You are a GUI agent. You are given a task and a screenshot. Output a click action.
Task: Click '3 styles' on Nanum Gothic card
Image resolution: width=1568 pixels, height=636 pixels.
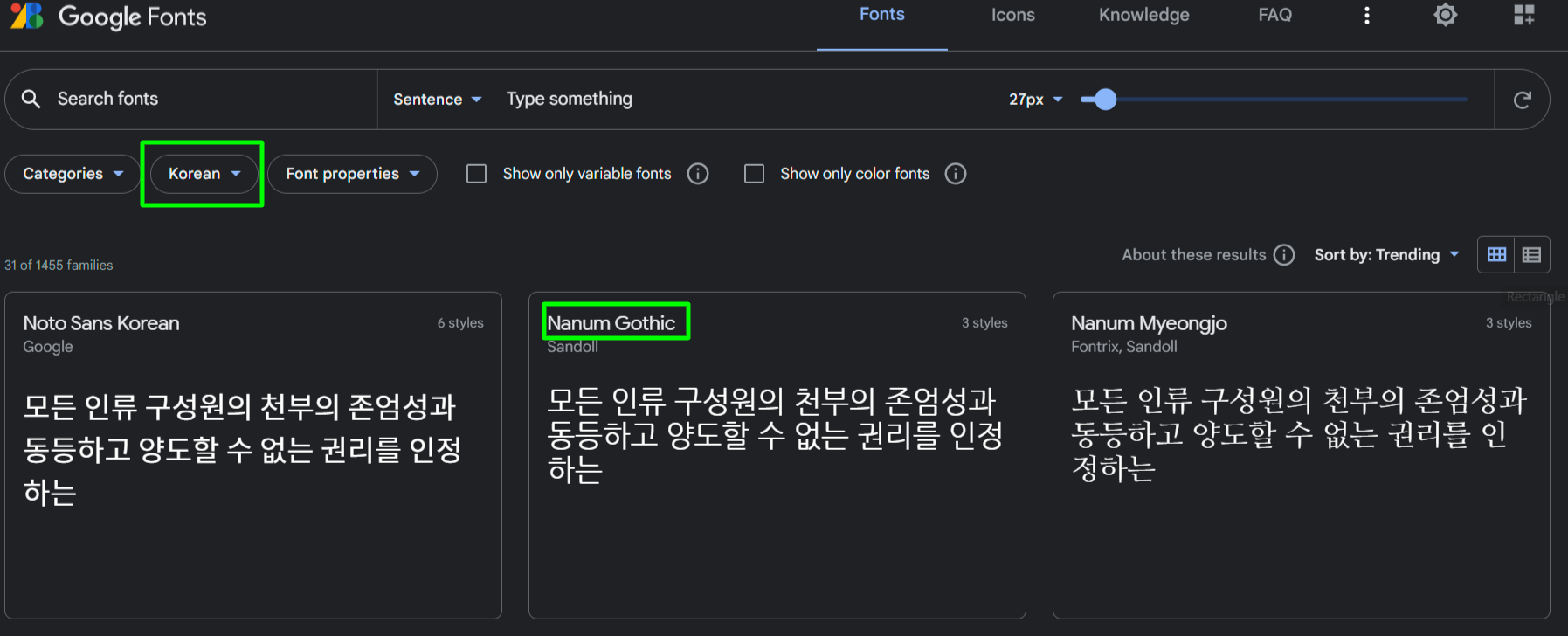point(984,323)
